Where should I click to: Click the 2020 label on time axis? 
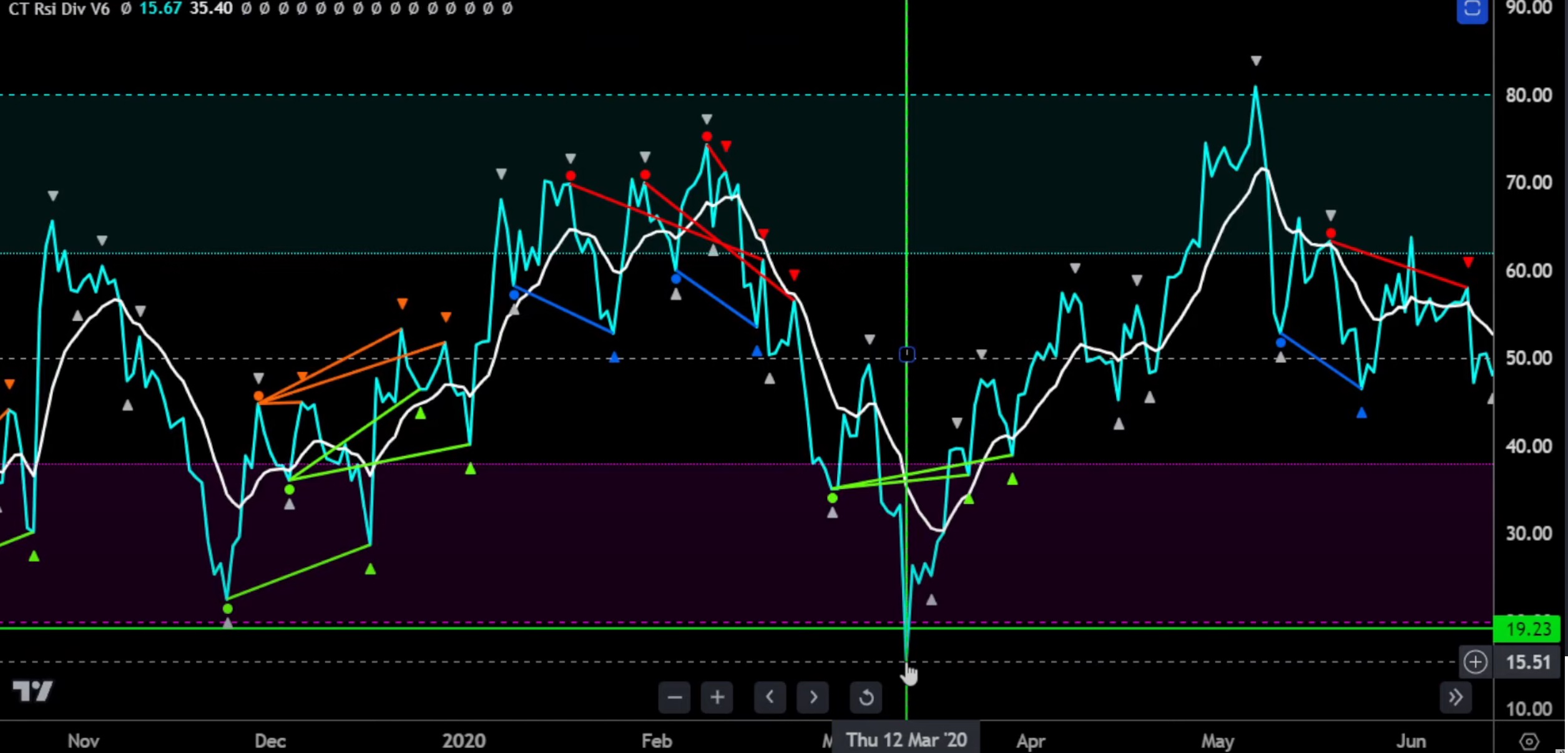tap(464, 741)
